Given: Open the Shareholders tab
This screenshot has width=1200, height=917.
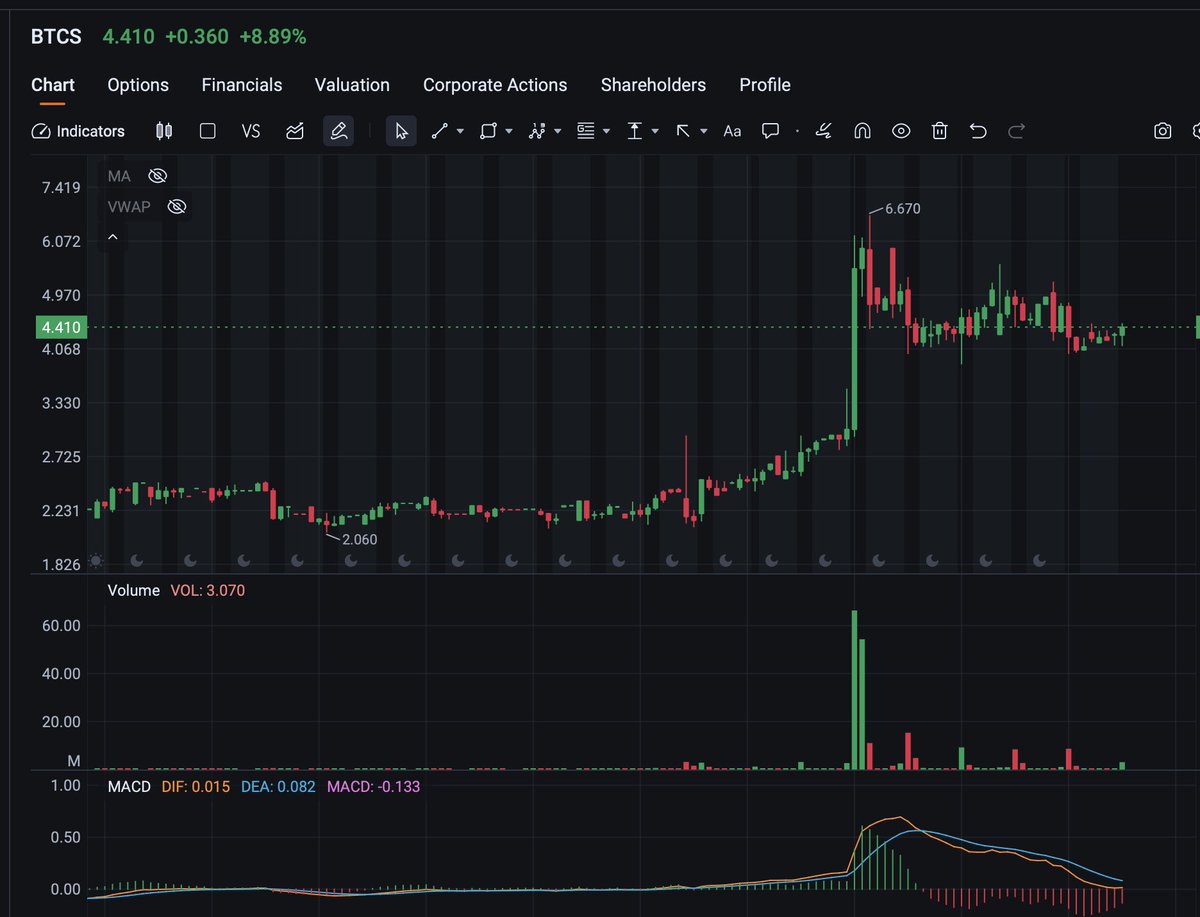Looking at the screenshot, I should coord(653,85).
